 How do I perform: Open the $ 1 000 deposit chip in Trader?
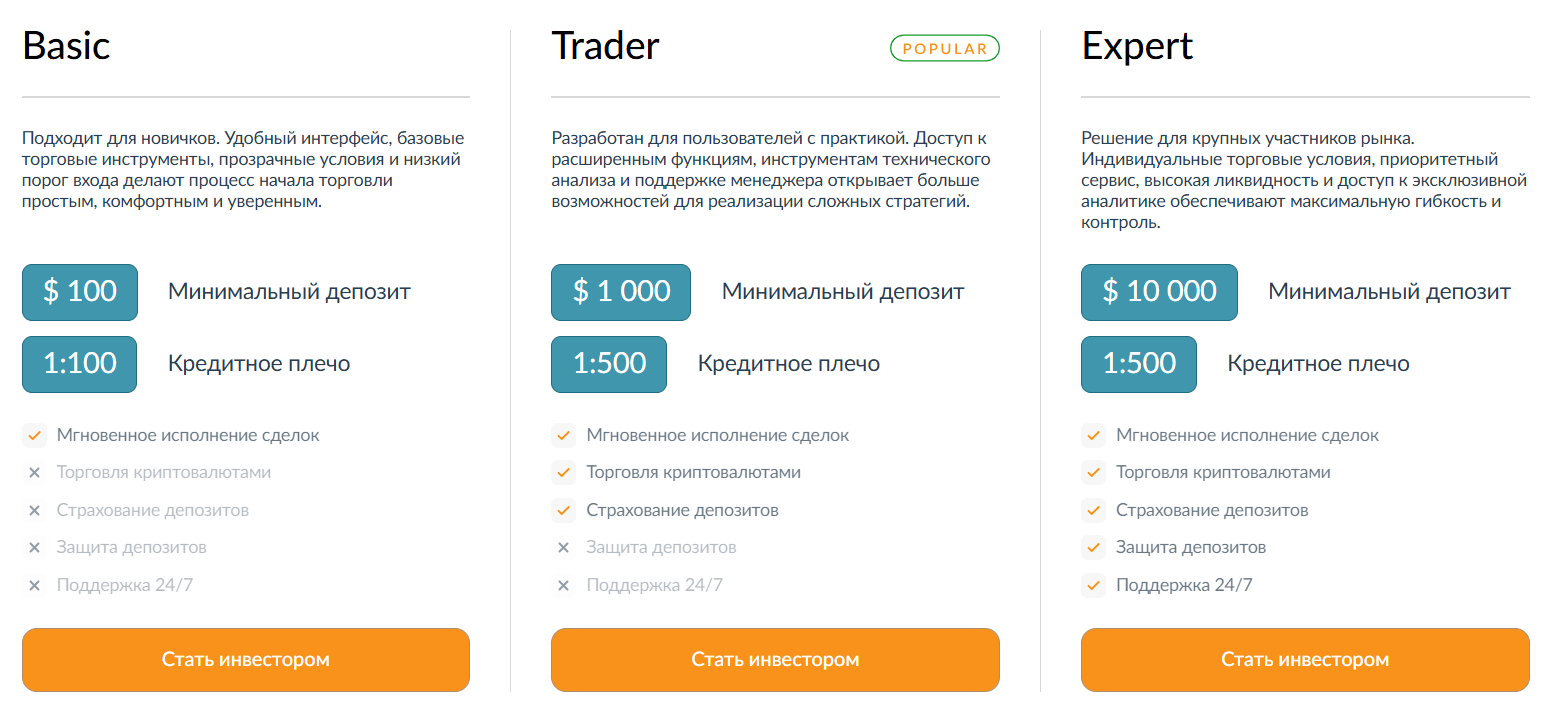[620, 292]
